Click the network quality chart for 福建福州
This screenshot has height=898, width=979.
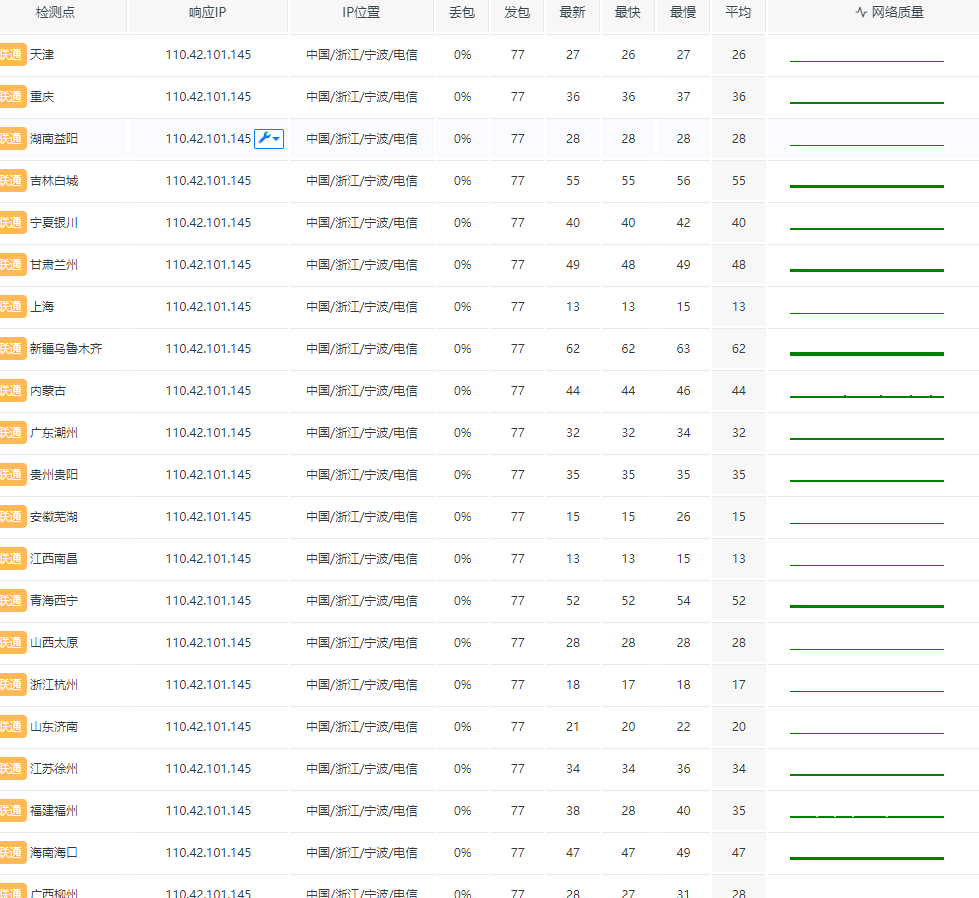tap(866, 814)
